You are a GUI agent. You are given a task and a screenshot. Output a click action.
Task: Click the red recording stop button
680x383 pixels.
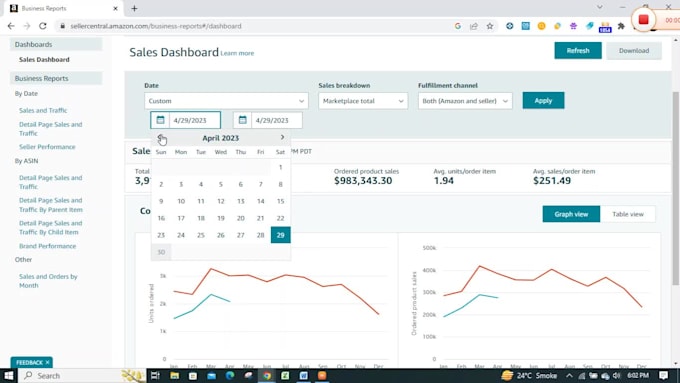pyautogui.click(x=644, y=20)
